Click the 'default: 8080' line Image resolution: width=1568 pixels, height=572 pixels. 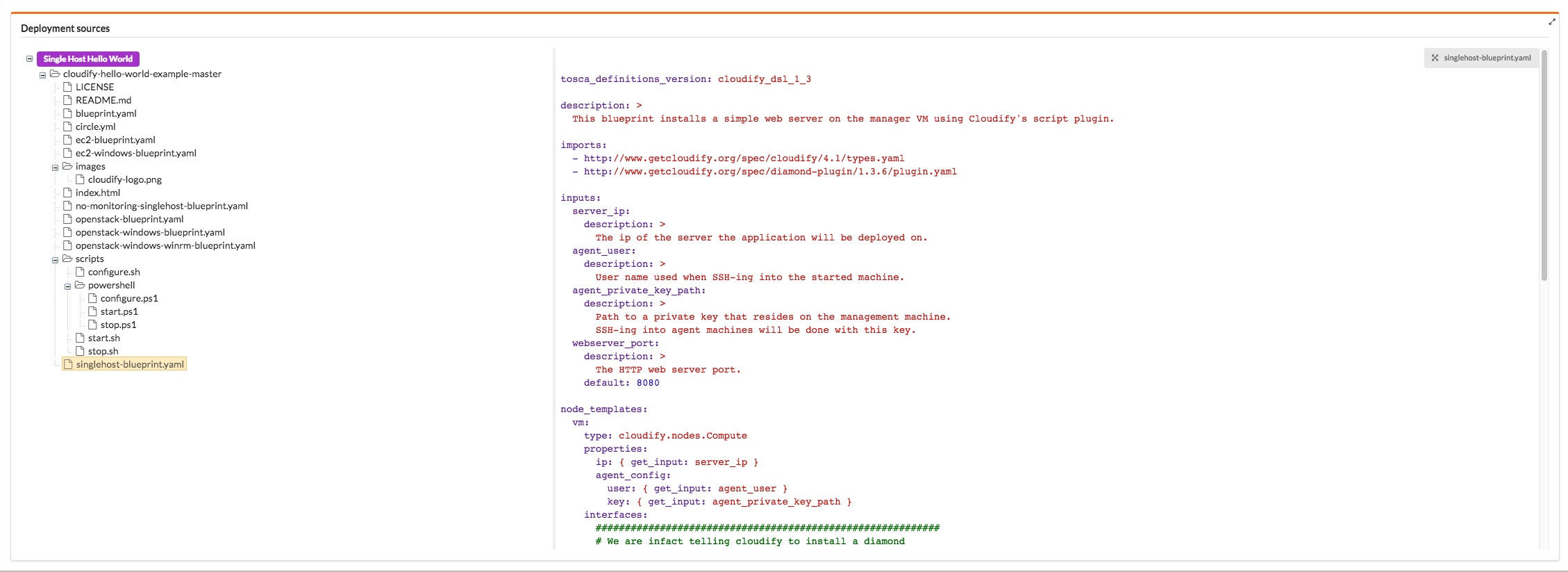[622, 383]
